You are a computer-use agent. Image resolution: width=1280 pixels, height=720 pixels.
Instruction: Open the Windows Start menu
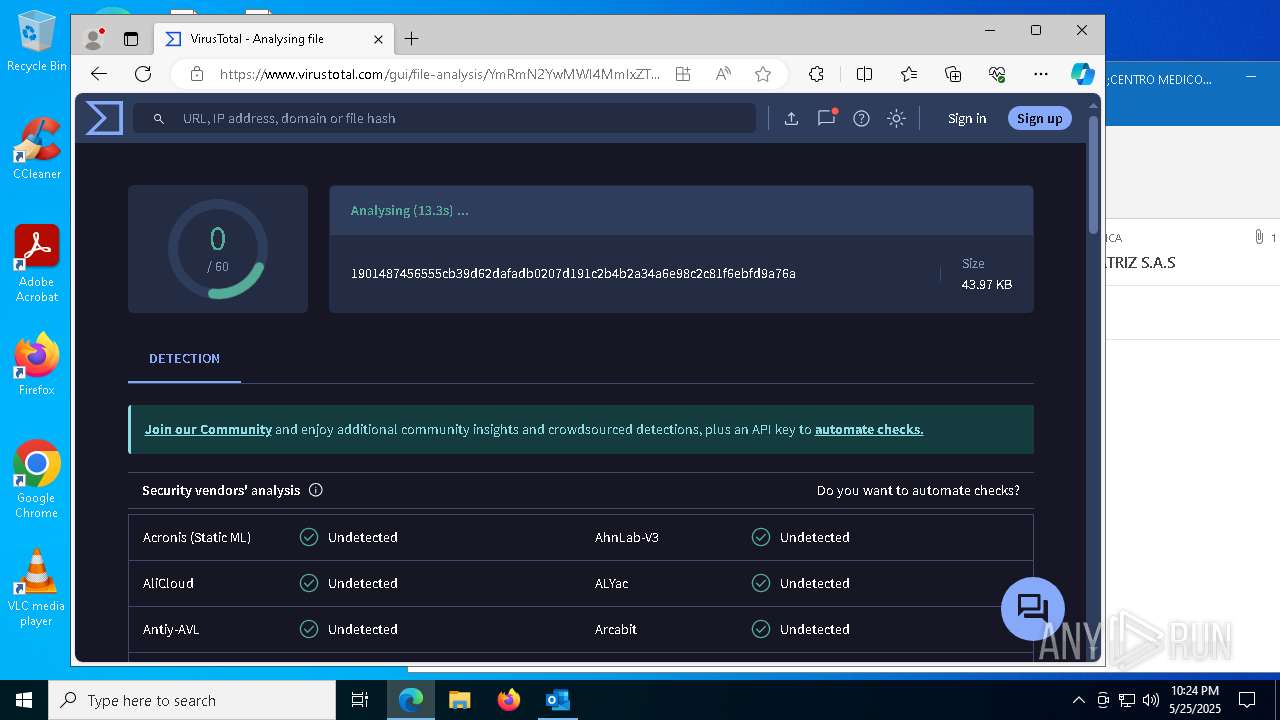coord(24,700)
